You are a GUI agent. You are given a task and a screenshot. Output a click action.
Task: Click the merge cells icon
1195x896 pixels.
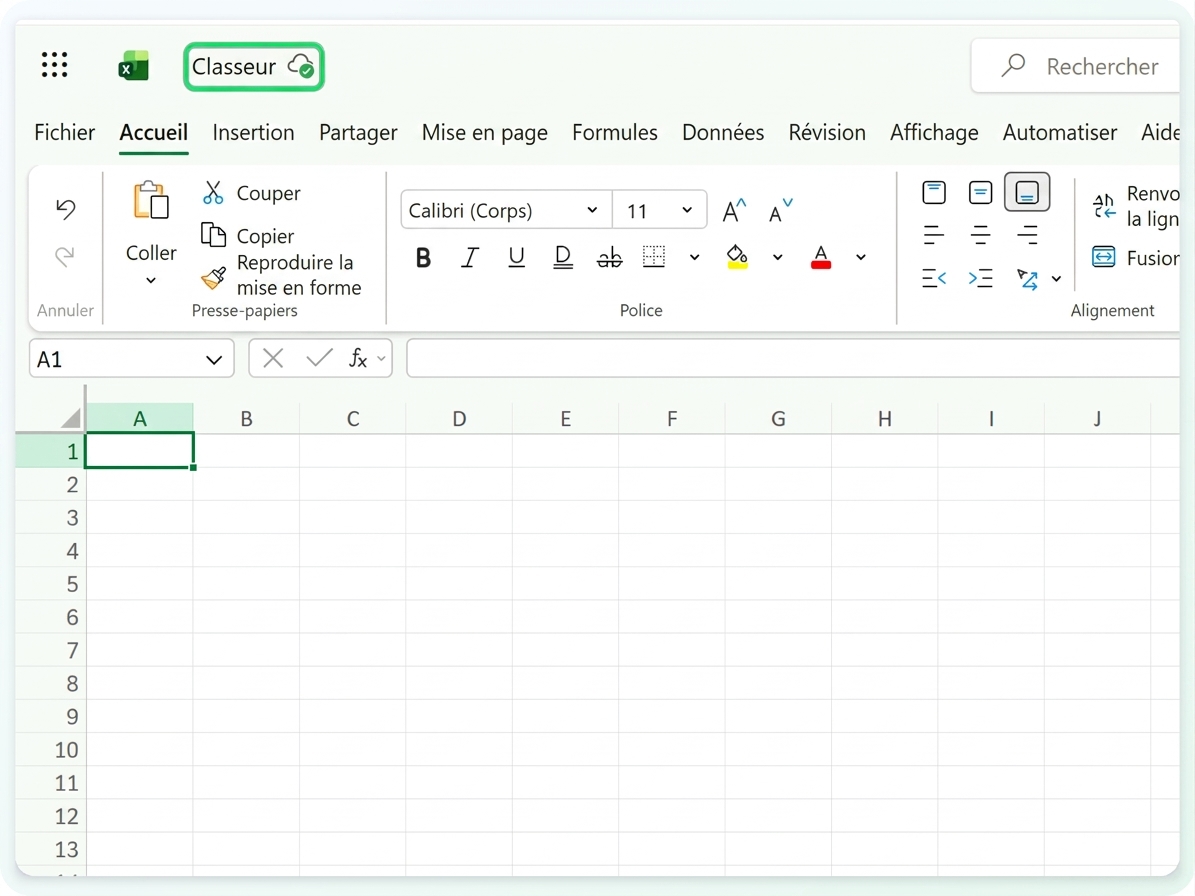(1104, 257)
